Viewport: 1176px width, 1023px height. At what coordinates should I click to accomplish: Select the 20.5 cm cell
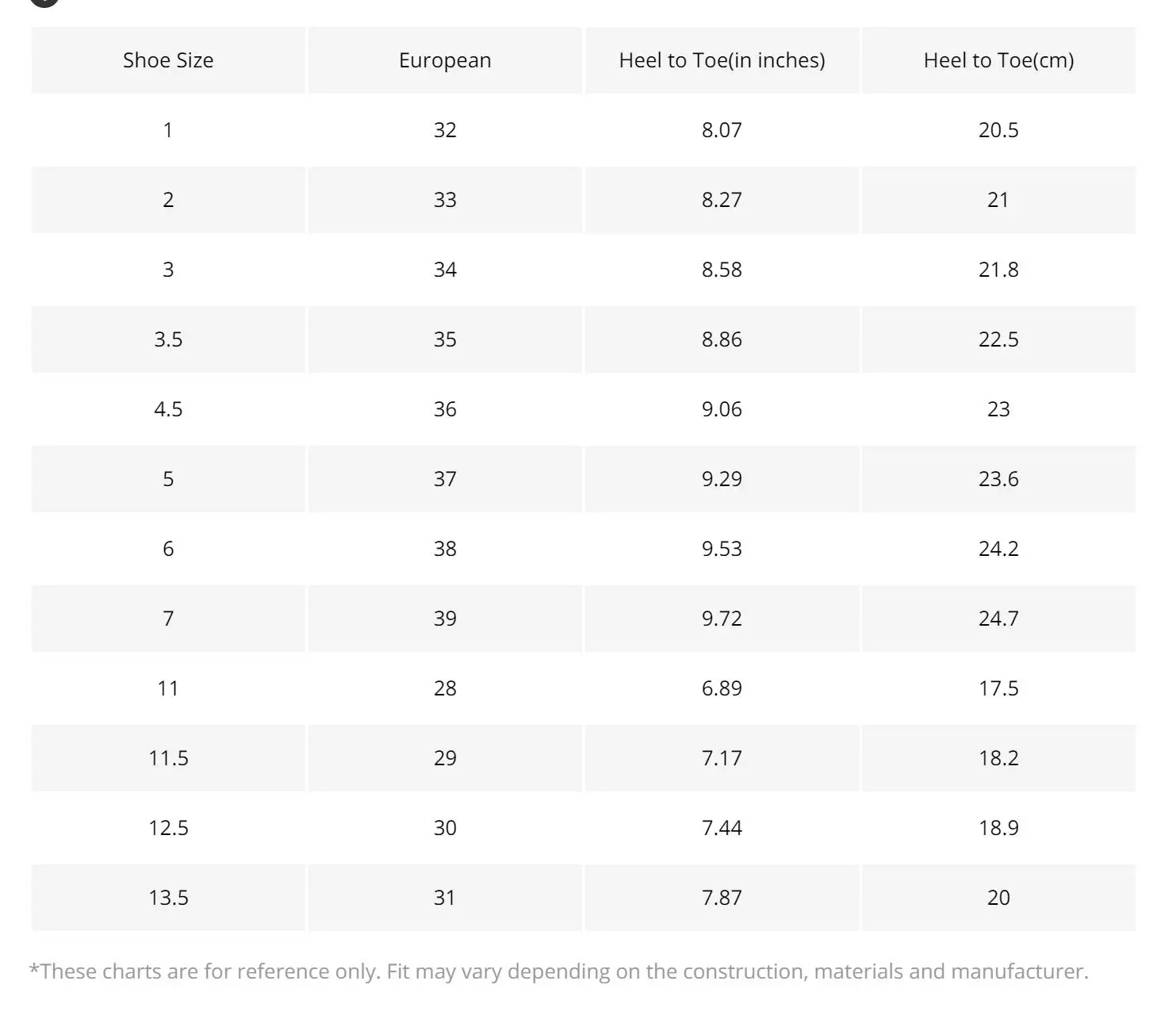(998, 130)
